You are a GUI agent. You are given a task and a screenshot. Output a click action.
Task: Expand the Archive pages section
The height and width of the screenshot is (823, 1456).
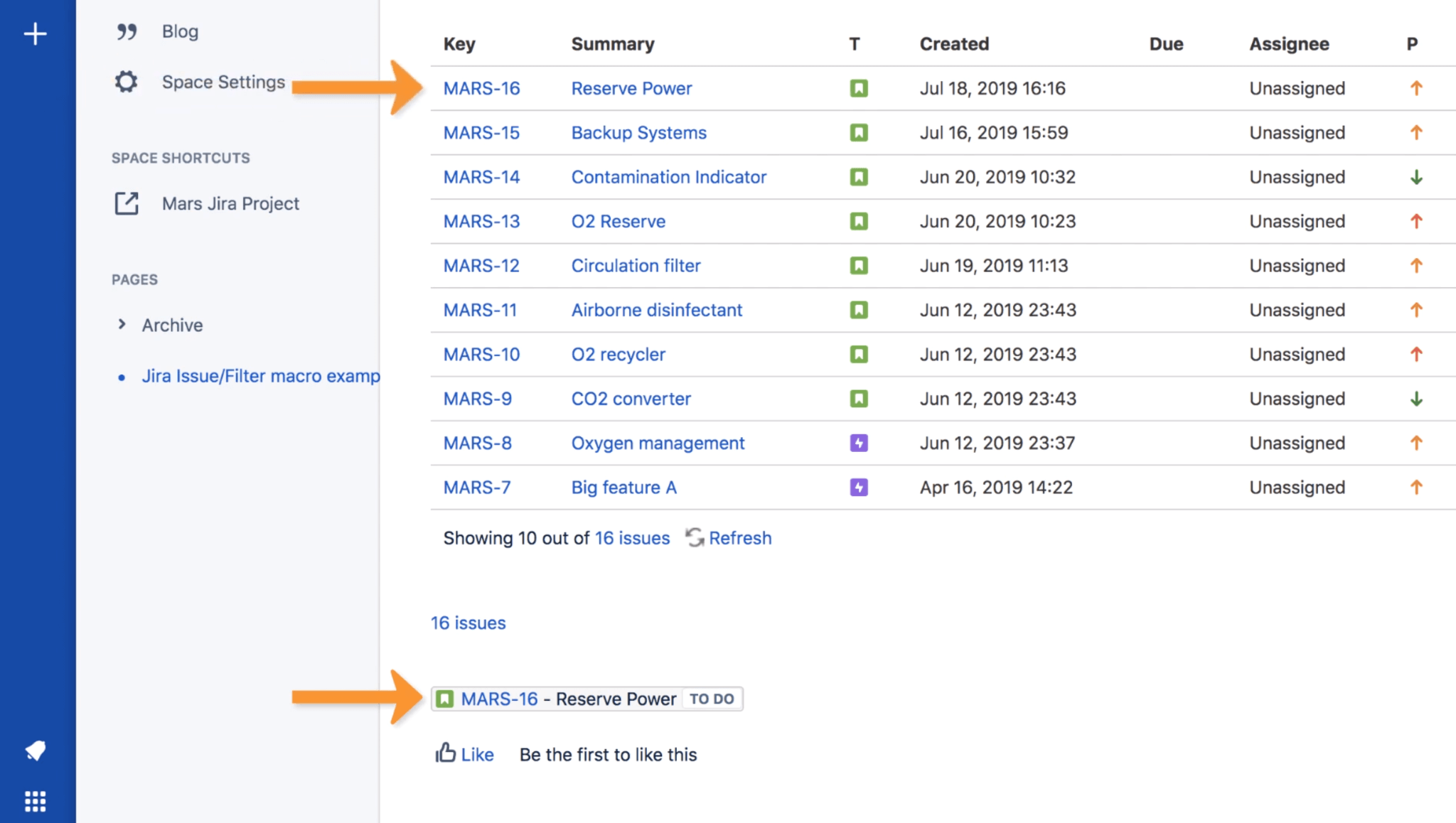(123, 324)
